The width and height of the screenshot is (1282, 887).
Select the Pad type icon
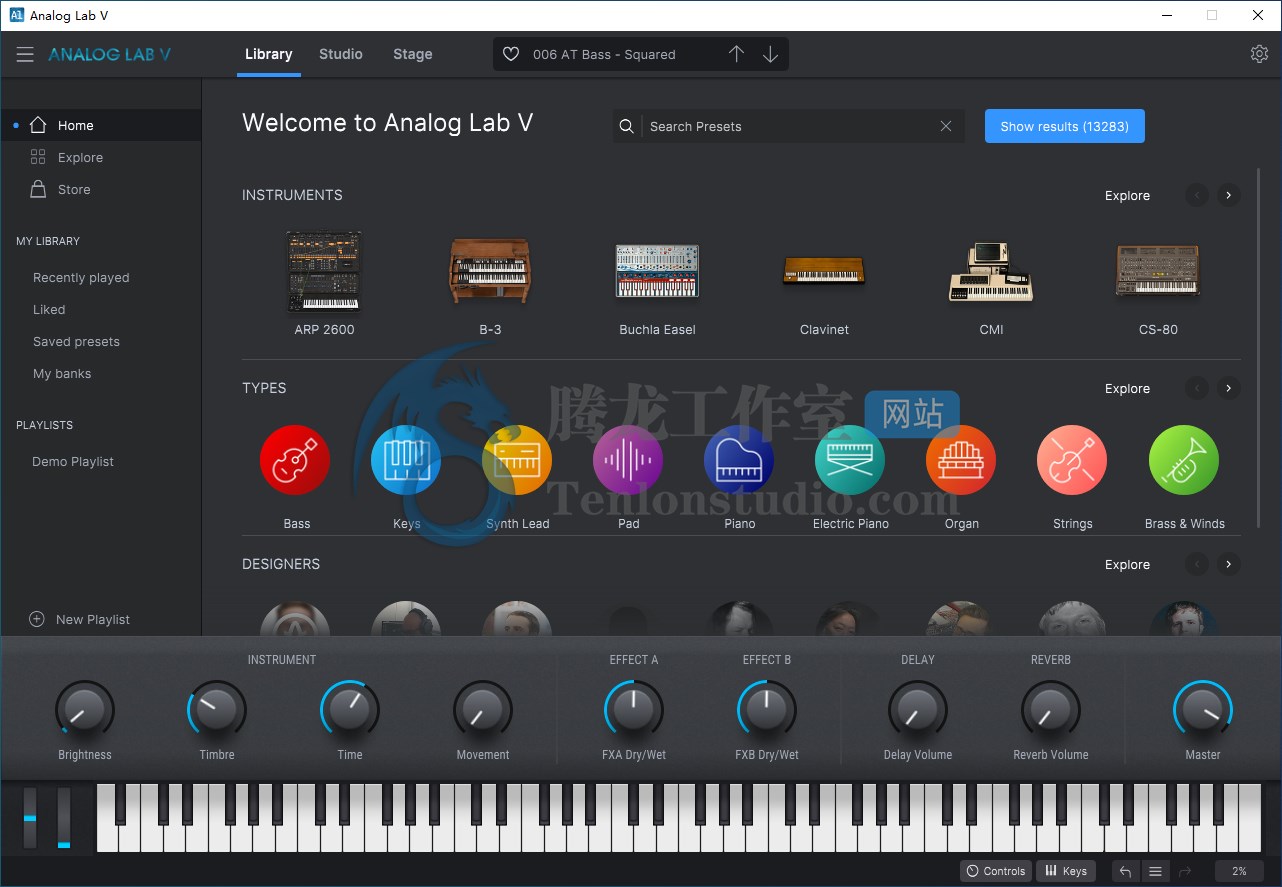coord(628,460)
